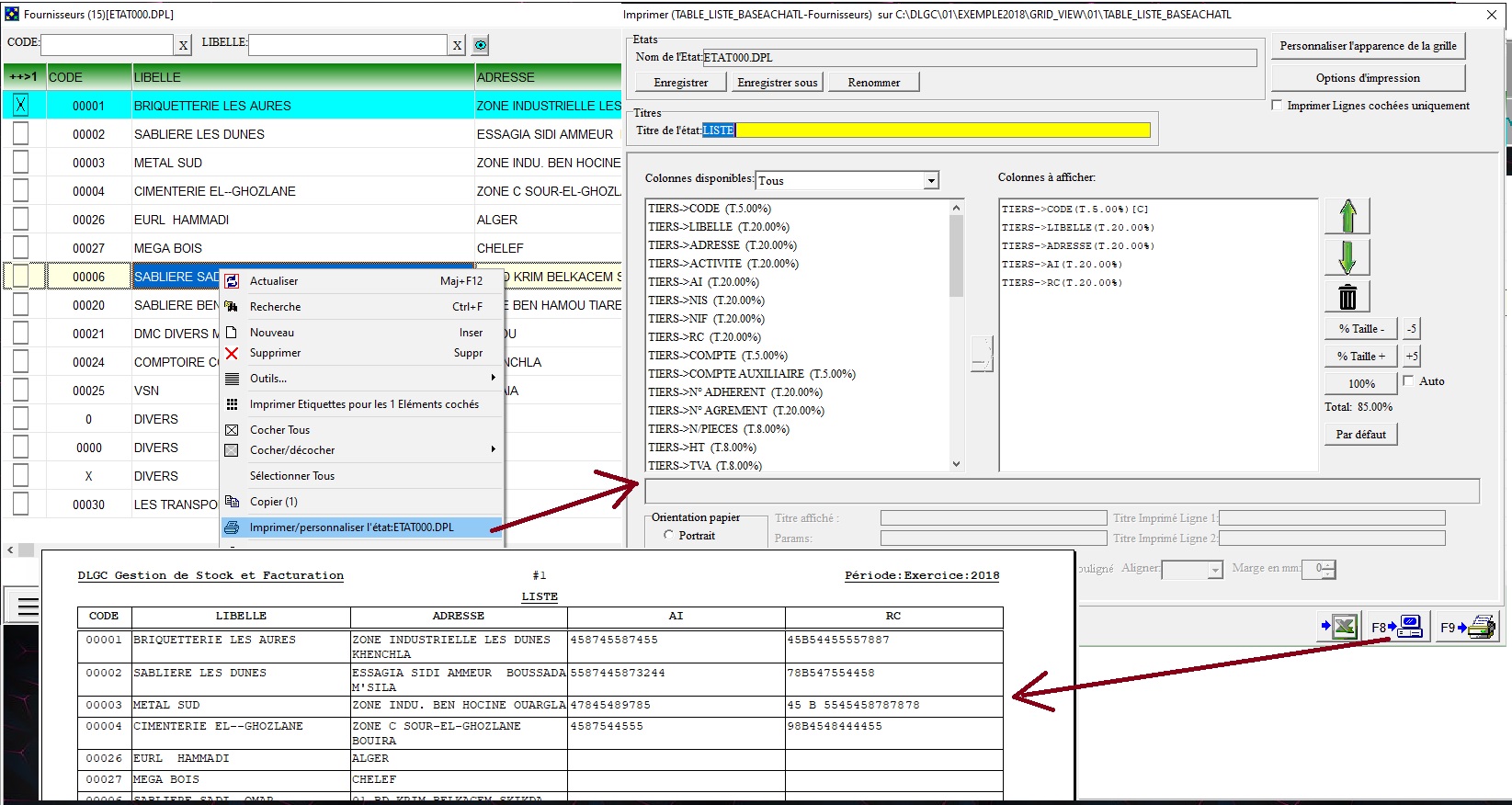Click the suppliers grid horizontal scroll left arrow
Viewport: 1512px width, 805px height.
[x=10, y=550]
